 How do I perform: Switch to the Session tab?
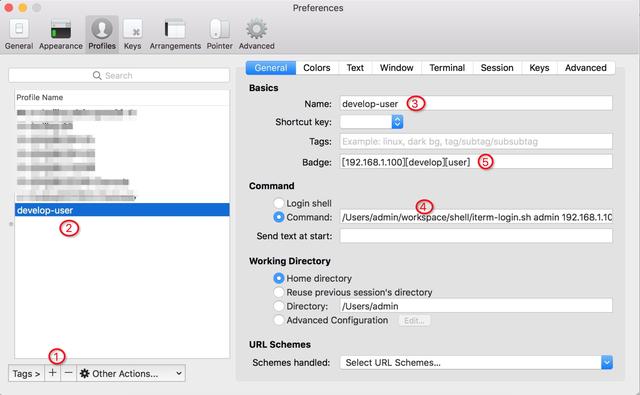[x=497, y=68]
